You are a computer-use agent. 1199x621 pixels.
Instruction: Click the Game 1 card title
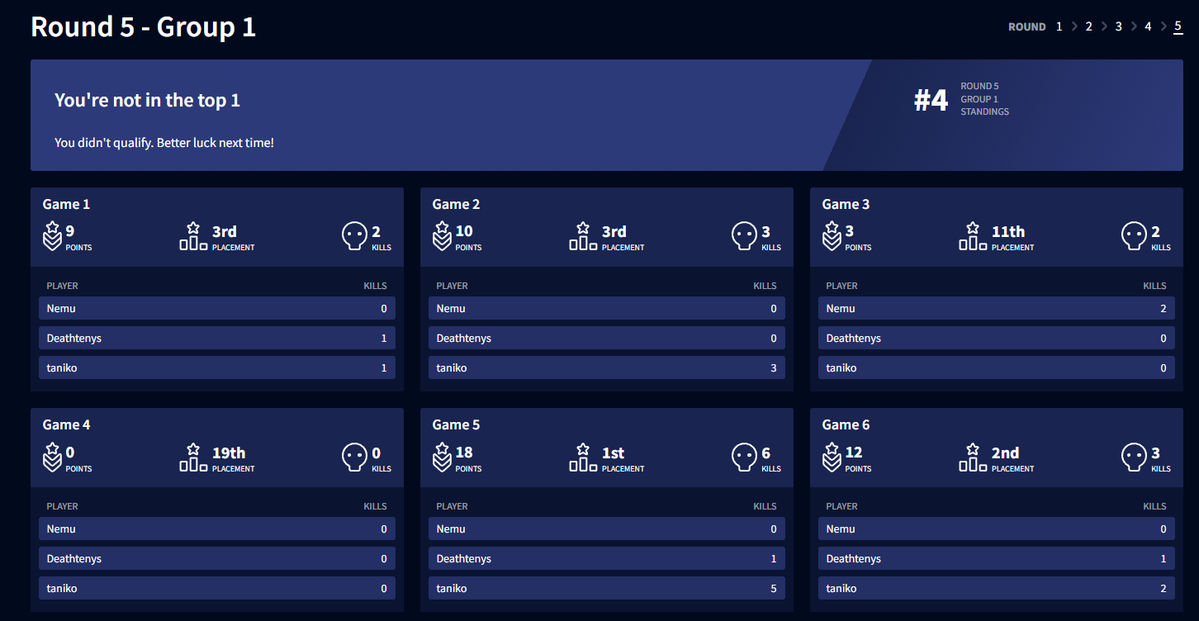tap(67, 204)
